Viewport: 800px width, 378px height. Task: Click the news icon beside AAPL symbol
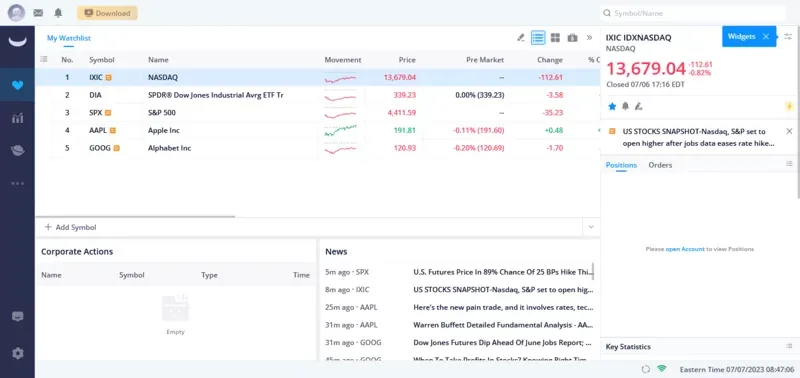[113, 131]
